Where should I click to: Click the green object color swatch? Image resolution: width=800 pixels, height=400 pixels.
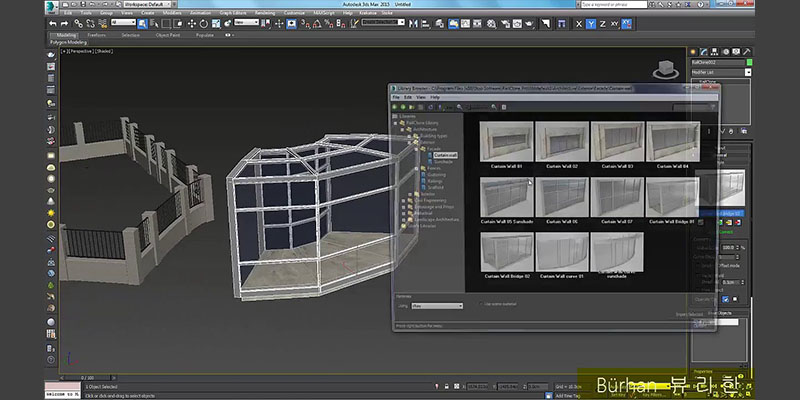pyautogui.click(x=749, y=62)
